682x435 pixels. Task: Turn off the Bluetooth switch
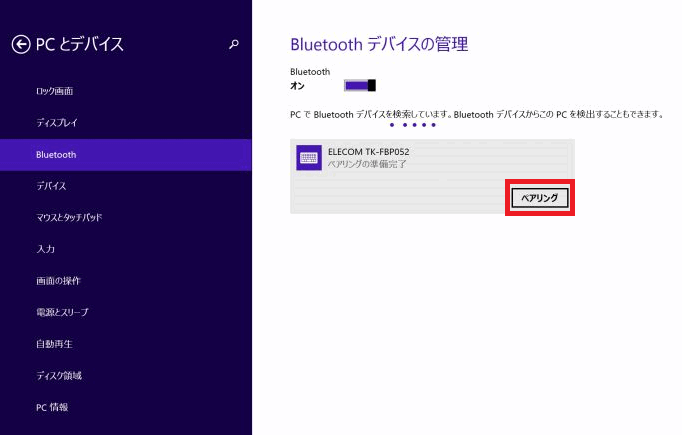[x=360, y=86]
